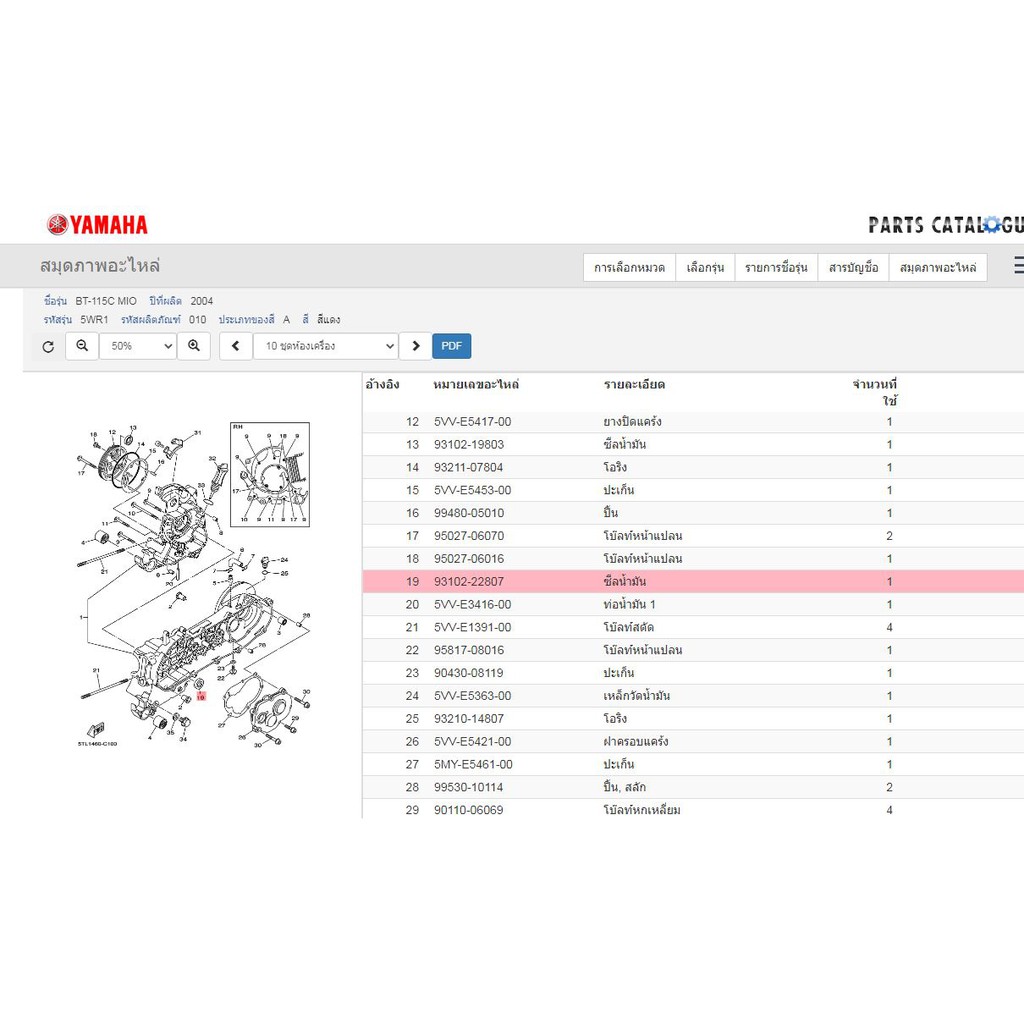Select the row for part 5MY-E5461-00

pos(693,764)
